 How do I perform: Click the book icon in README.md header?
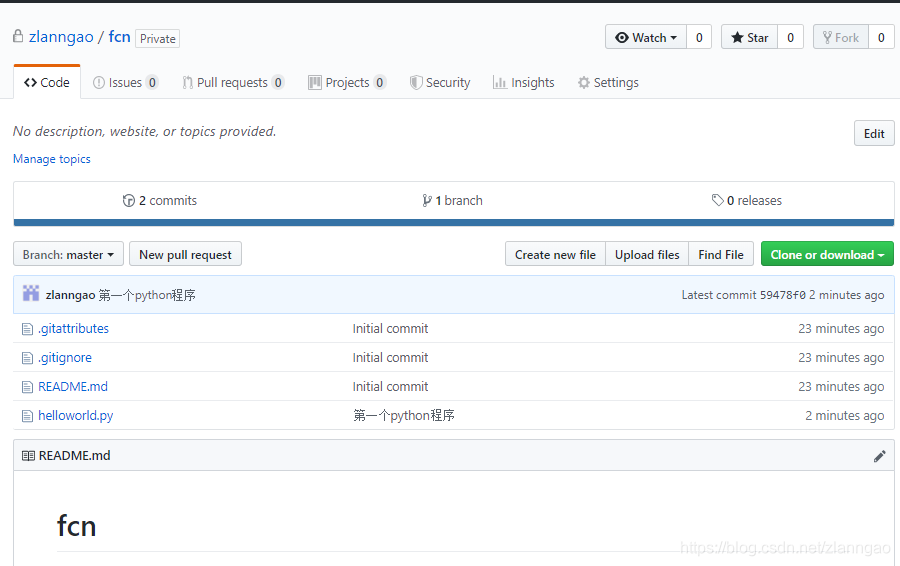pos(28,456)
